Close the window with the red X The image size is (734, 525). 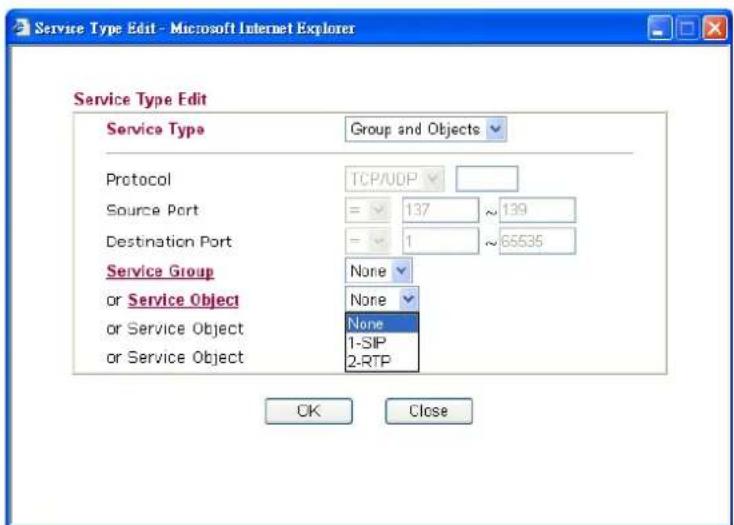(x=715, y=28)
